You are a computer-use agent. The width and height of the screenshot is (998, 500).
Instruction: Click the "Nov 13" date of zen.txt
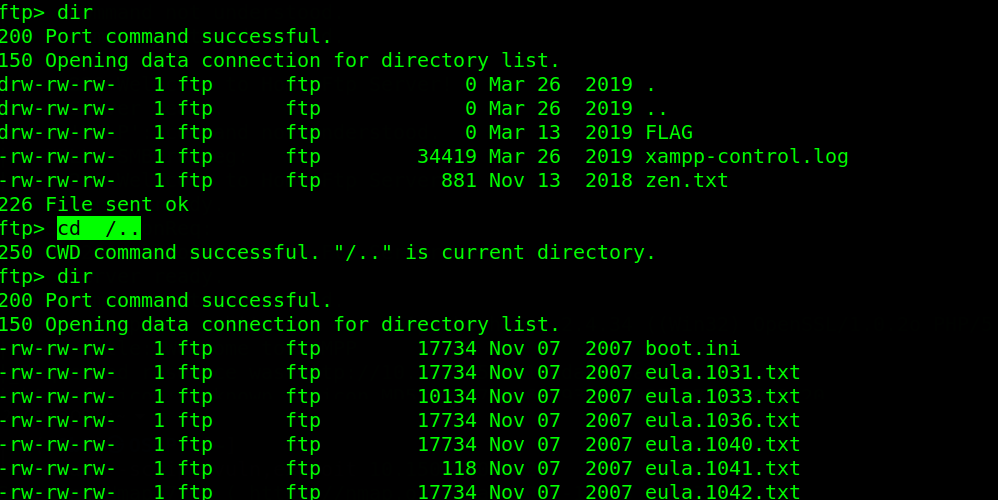[x=524, y=181]
